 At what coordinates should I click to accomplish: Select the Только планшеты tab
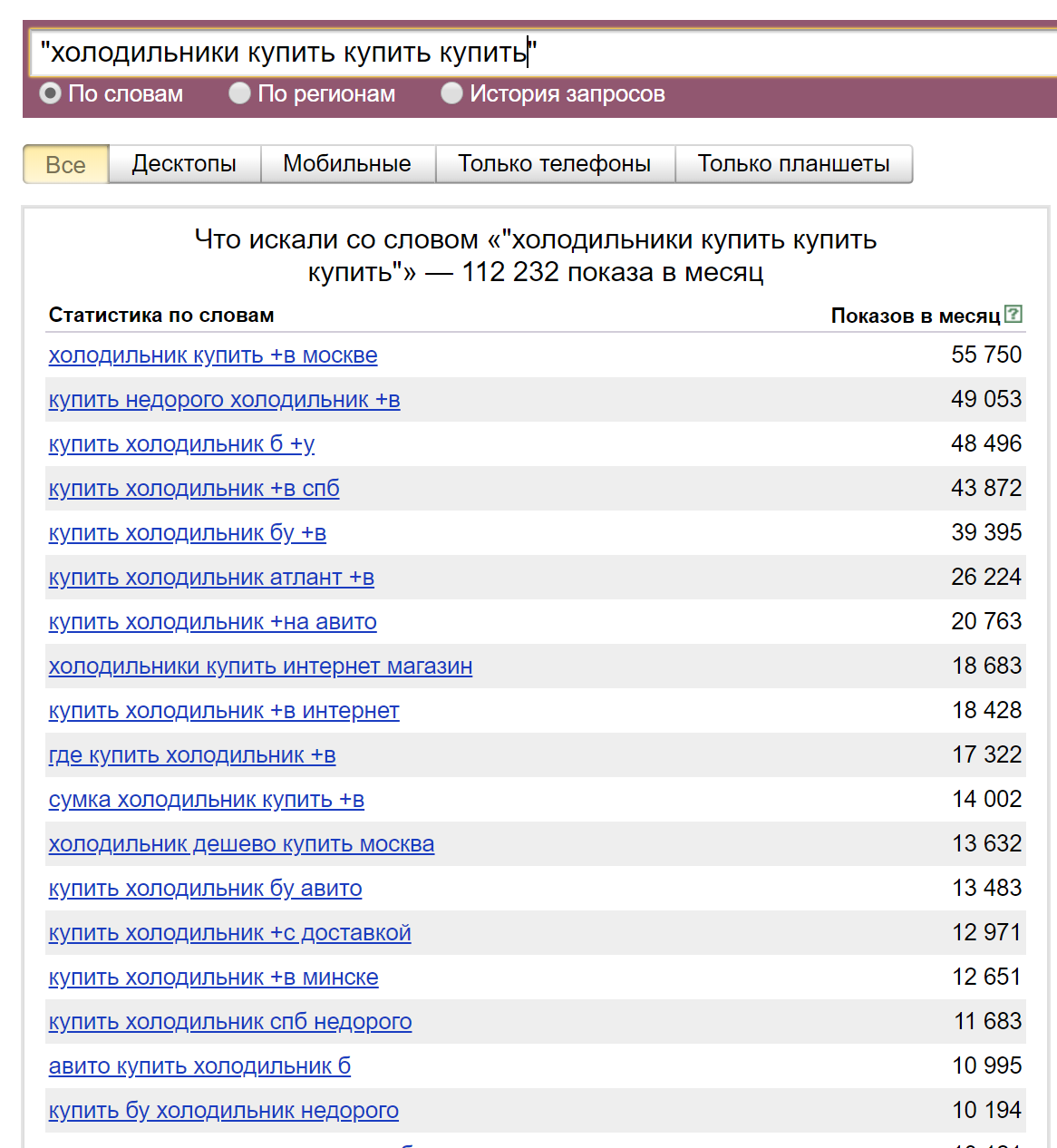pyautogui.click(x=793, y=164)
